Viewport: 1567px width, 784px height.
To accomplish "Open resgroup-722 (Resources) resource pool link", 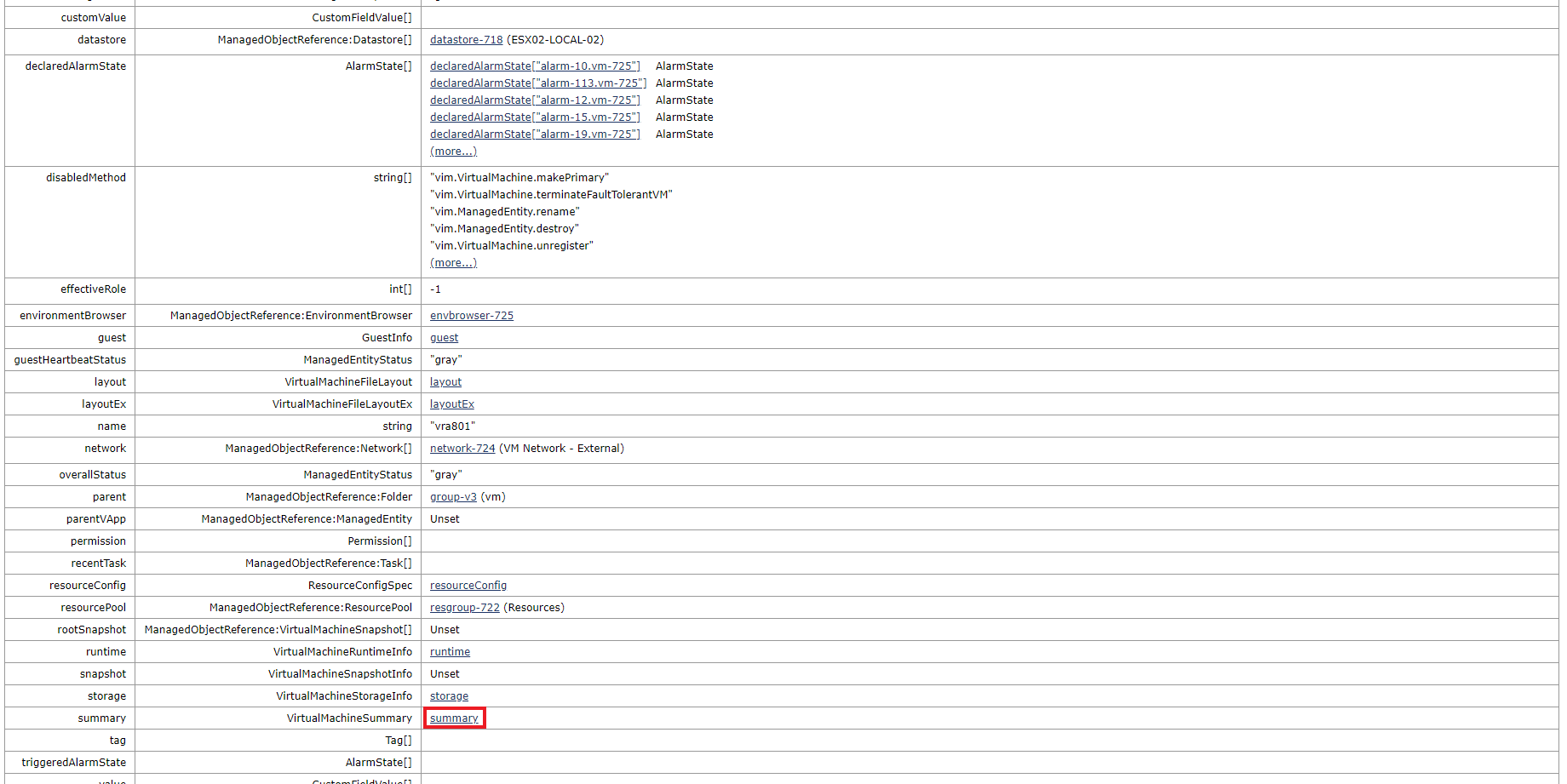I will [463, 607].
